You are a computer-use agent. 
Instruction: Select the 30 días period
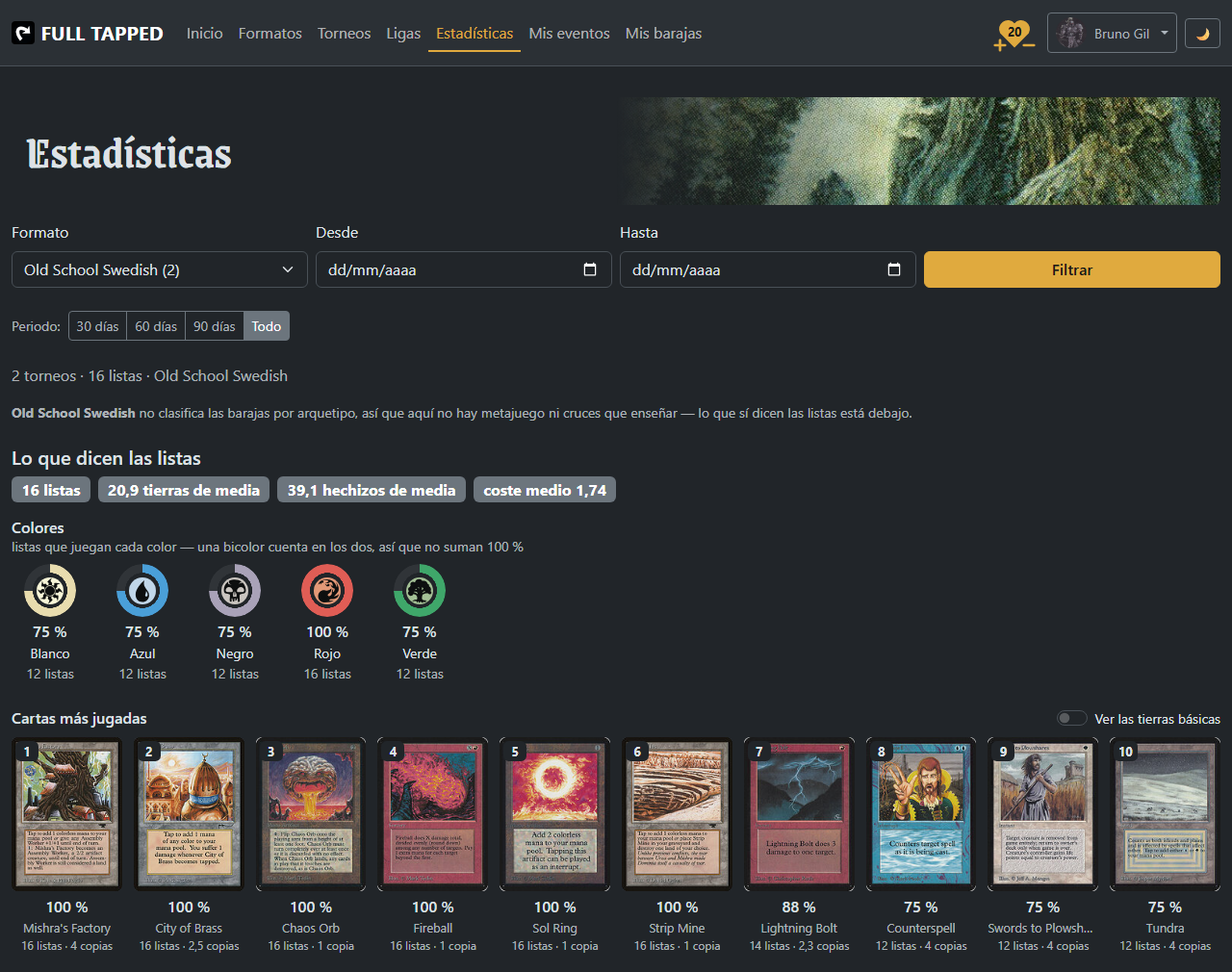(x=97, y=326)
